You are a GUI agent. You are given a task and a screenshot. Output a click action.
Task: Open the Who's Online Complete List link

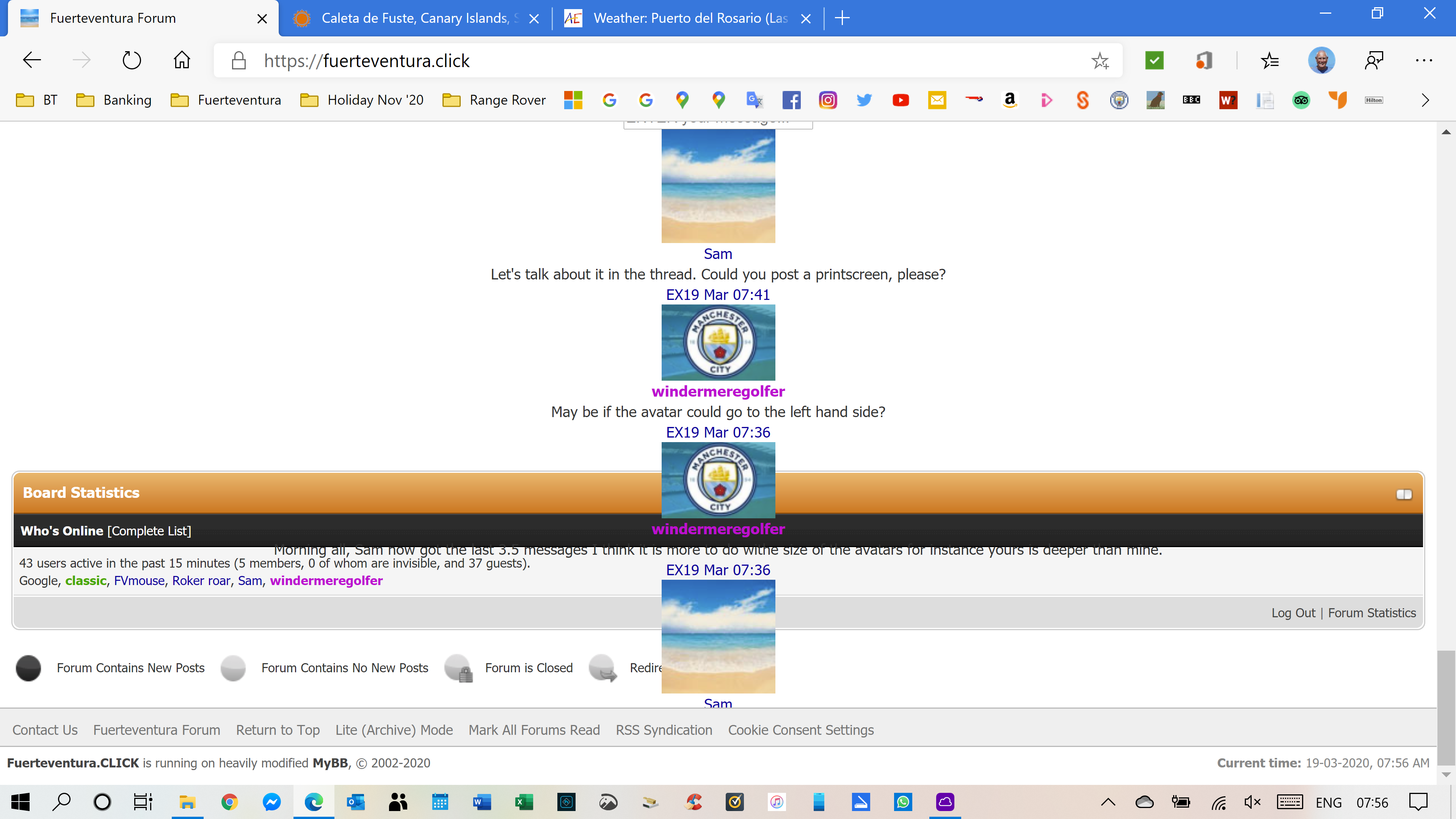tap(149, 531)
